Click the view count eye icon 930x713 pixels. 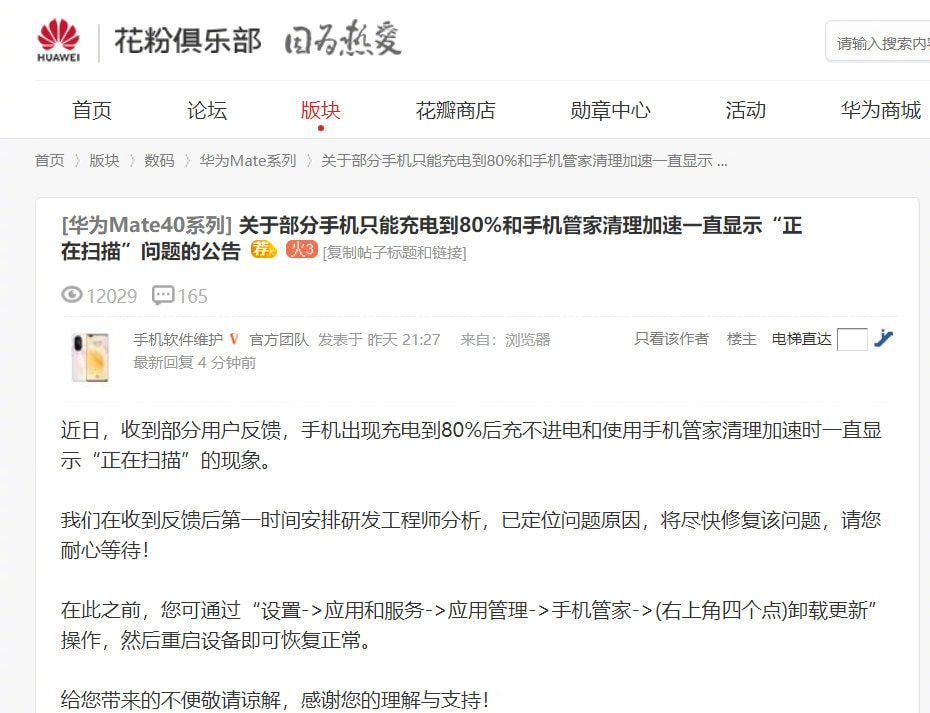click(72, 294)
